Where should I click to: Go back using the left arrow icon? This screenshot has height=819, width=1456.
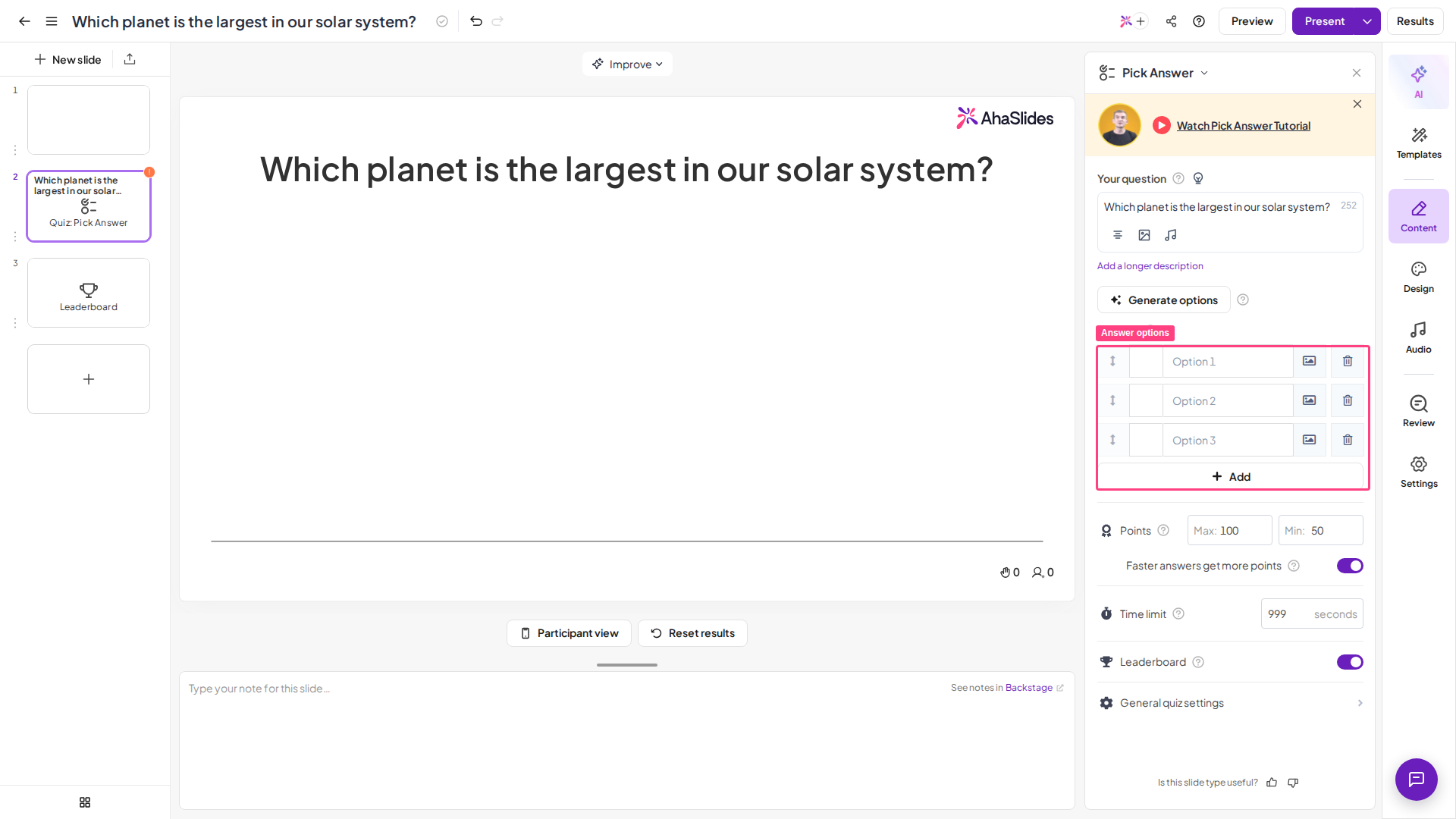tap(24, 21)
